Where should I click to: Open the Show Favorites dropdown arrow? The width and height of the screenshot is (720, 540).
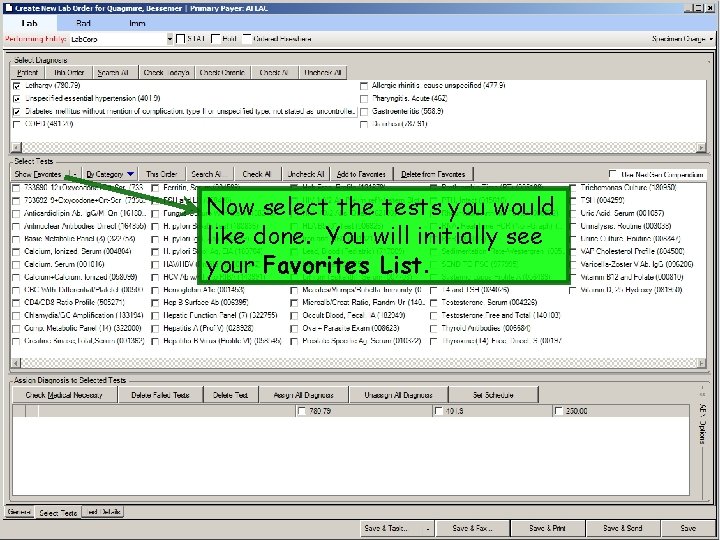73,174
